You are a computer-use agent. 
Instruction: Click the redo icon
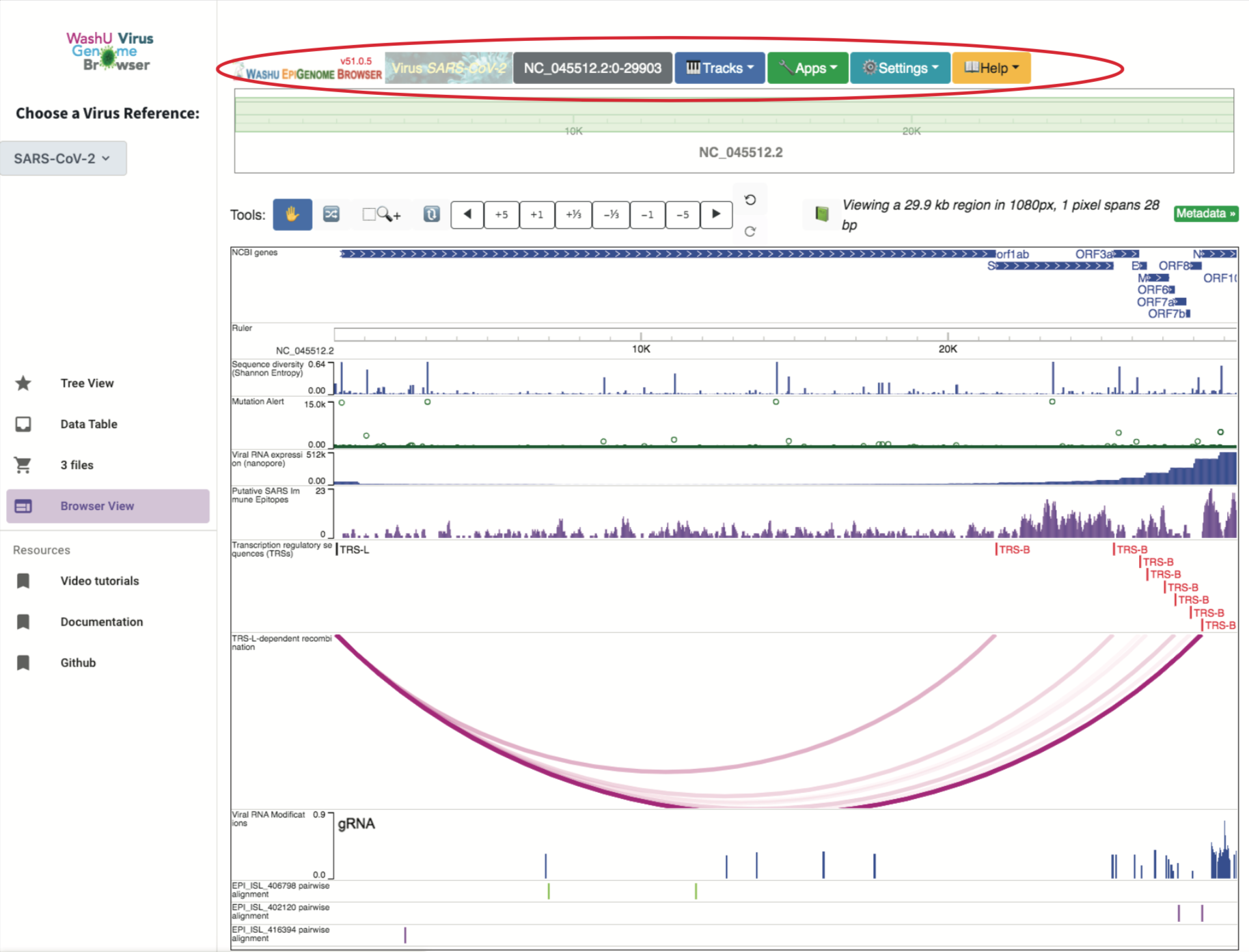coord(750,232)
